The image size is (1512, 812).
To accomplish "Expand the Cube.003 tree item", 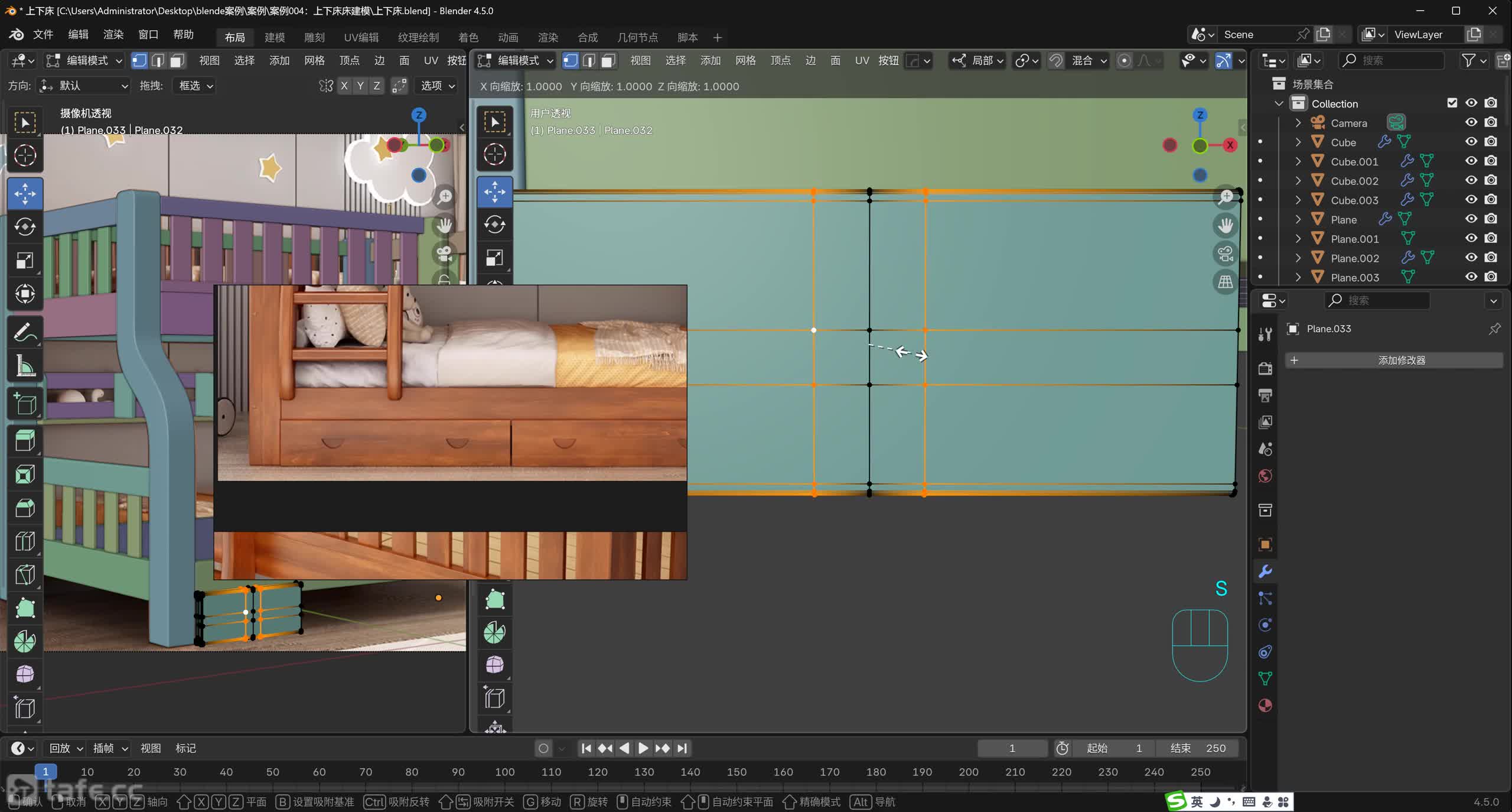I will (1298, 200).
